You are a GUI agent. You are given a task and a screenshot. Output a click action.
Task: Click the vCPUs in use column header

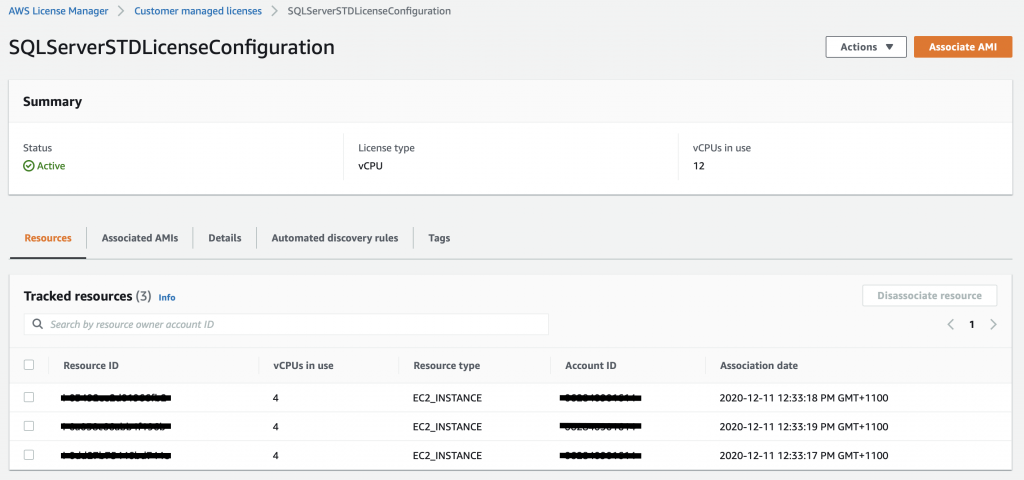(303, 366)
